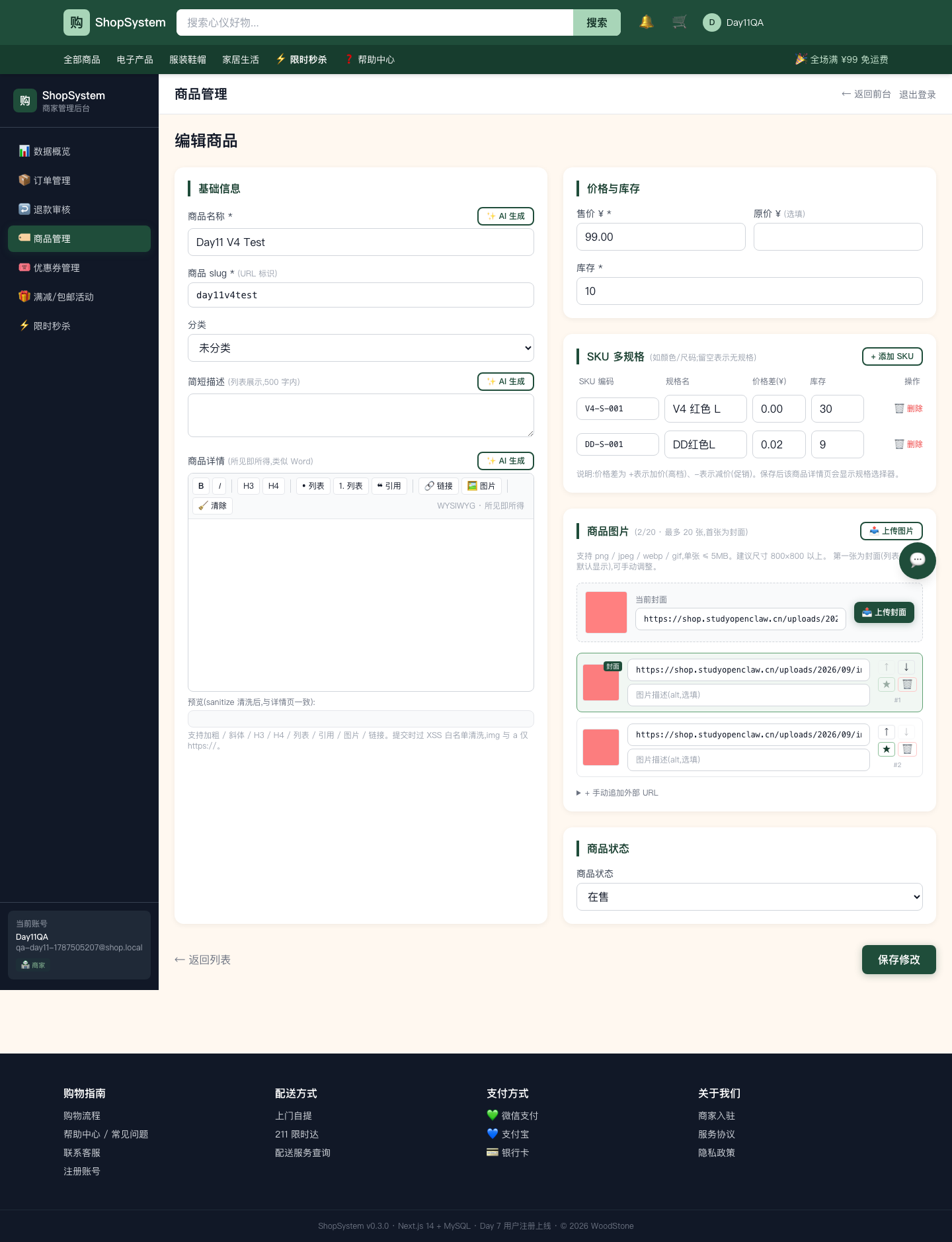Open 退款审核 in the sidebar
The height and width of the screenshot is (1242, 952).
click(x=79, y=210)
